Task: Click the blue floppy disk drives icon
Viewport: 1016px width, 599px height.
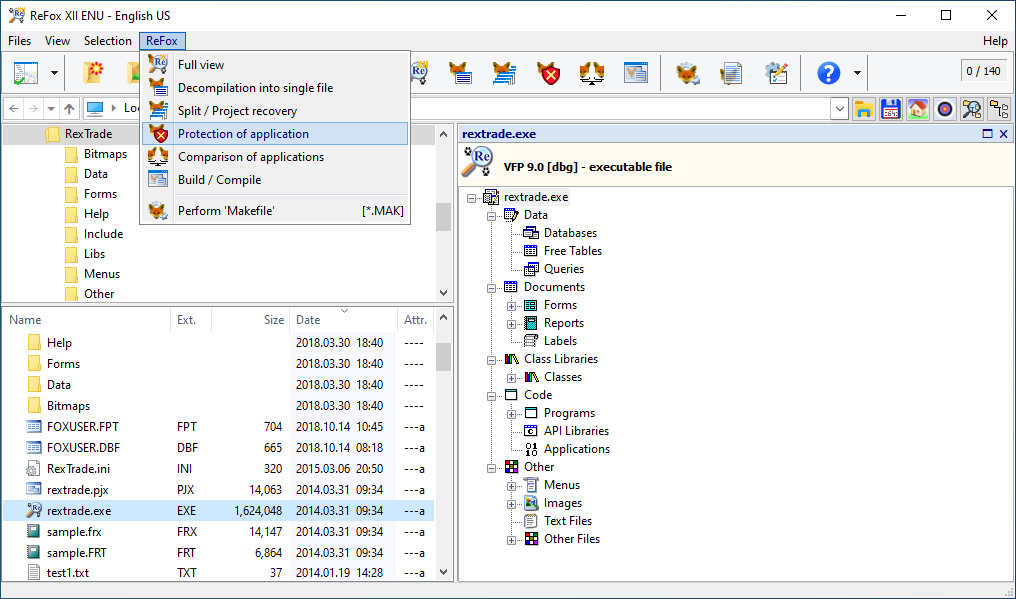Action: click(x=891, y=109)
